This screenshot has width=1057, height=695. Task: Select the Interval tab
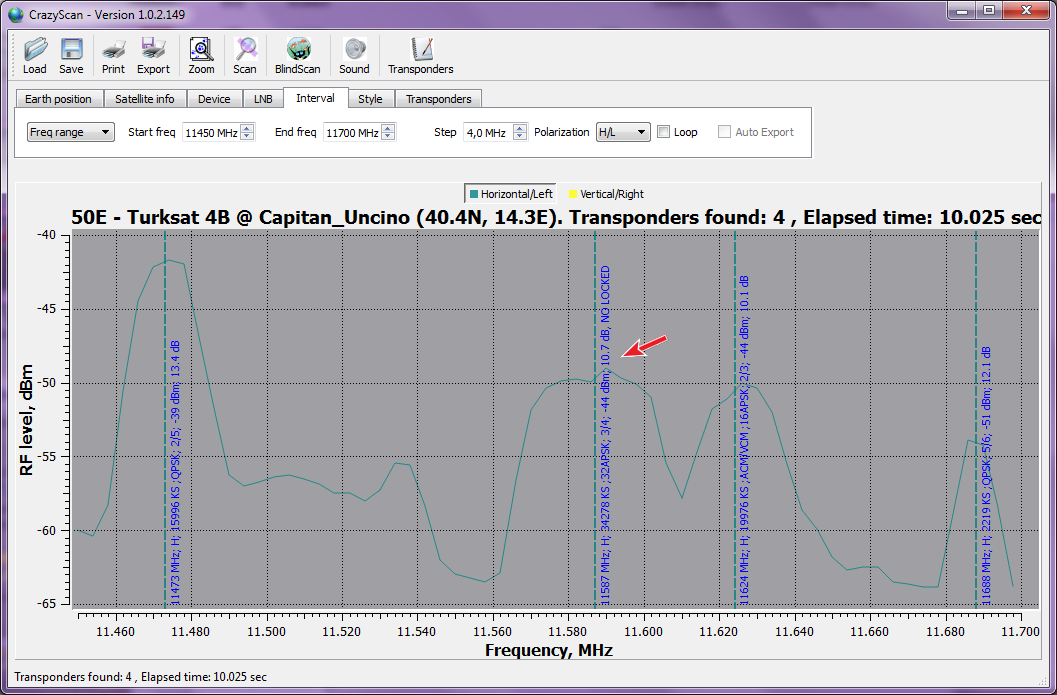(x=315, y=98)
